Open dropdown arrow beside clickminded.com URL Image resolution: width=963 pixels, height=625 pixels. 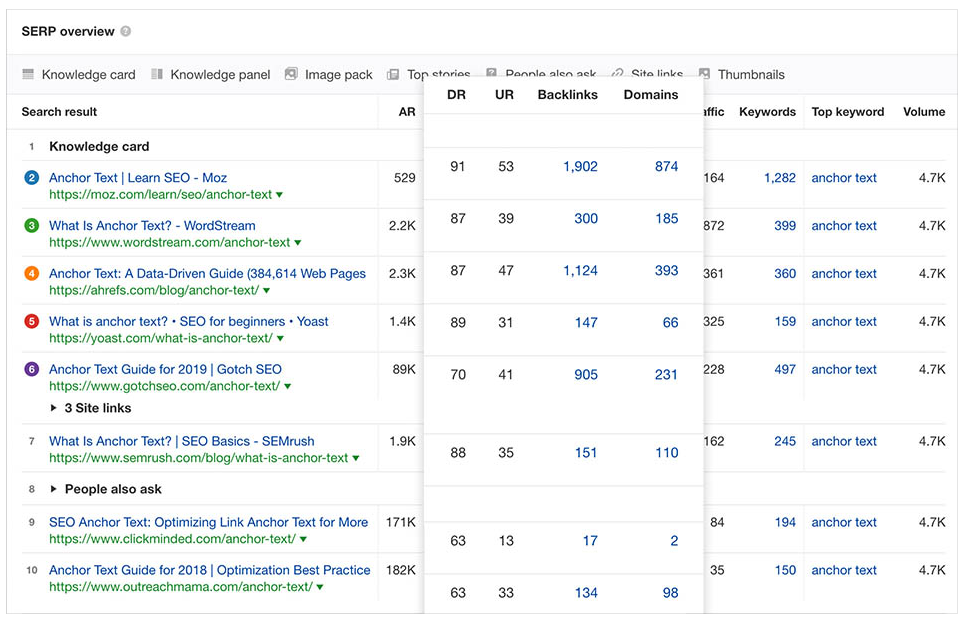303,539
